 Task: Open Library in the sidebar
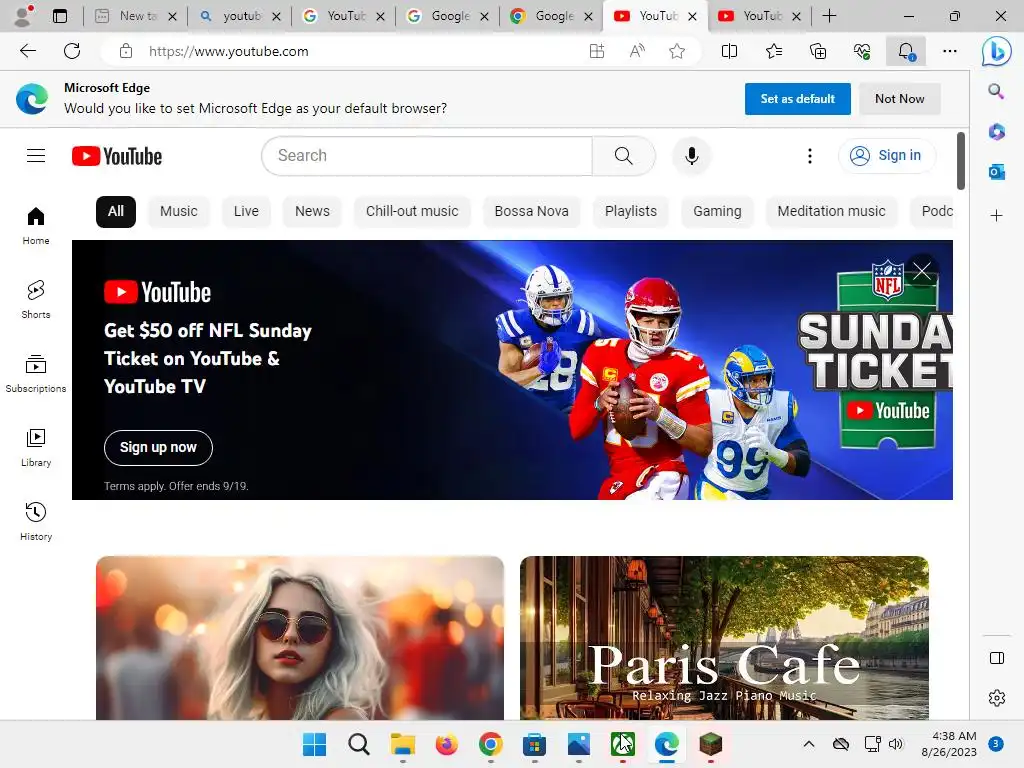36,447
